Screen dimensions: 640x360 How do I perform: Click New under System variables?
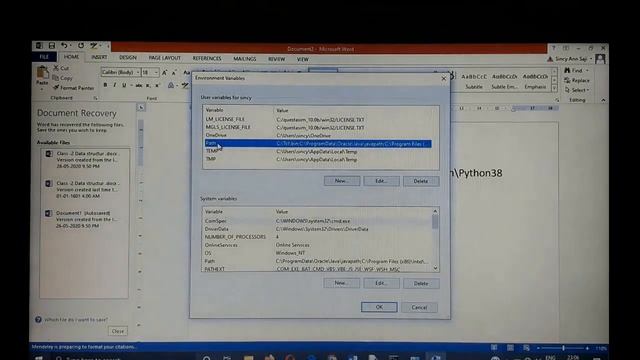(x=342, y=283)
